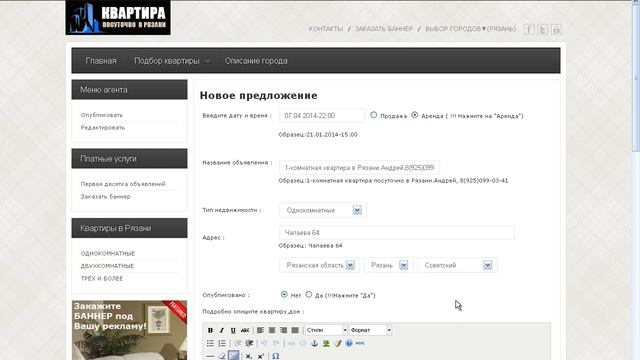This screenshot has width=640, height=360.
Task: Set 'Опубликовано' to 'Да'
Action: pyautogui.click(x=309, y=294)
